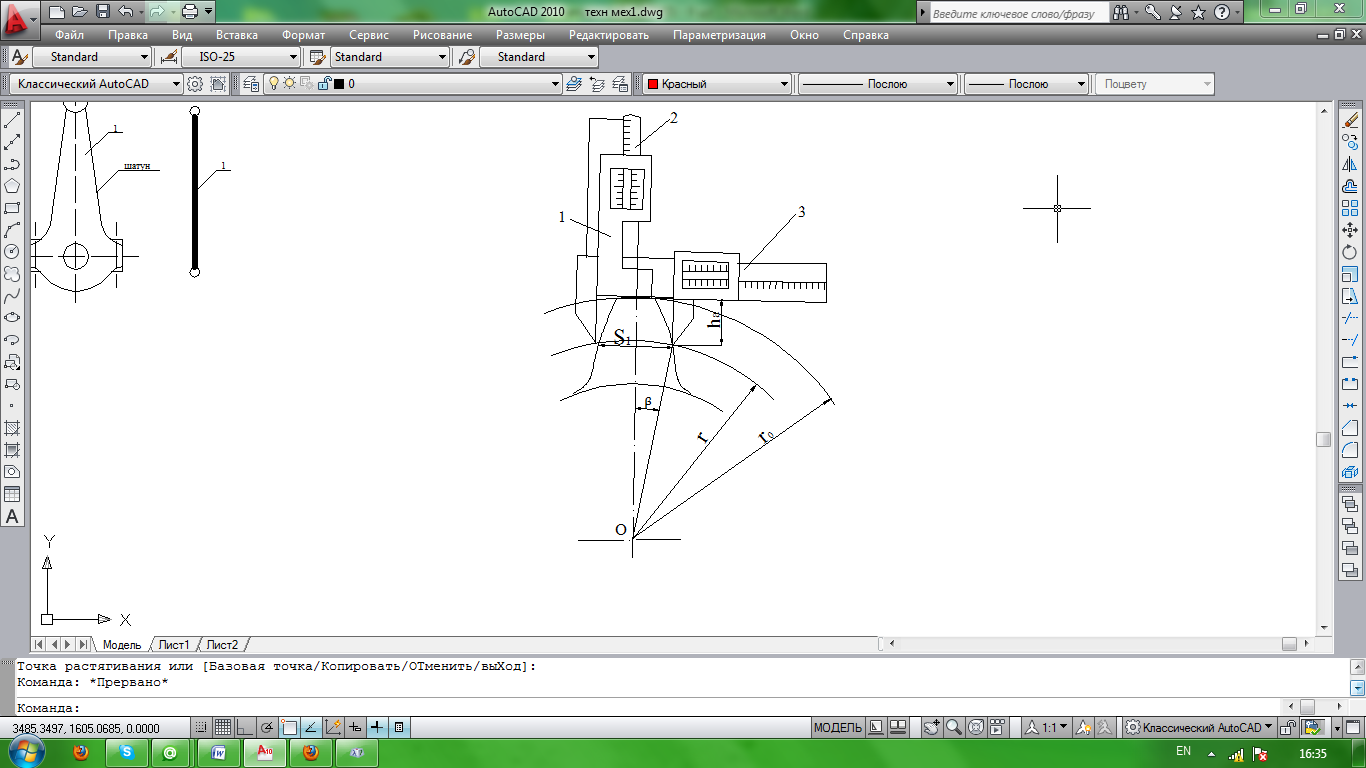Screen dimensions: 1366x768
Task: Click the Plot printer icon
Action: pos(189,12)
